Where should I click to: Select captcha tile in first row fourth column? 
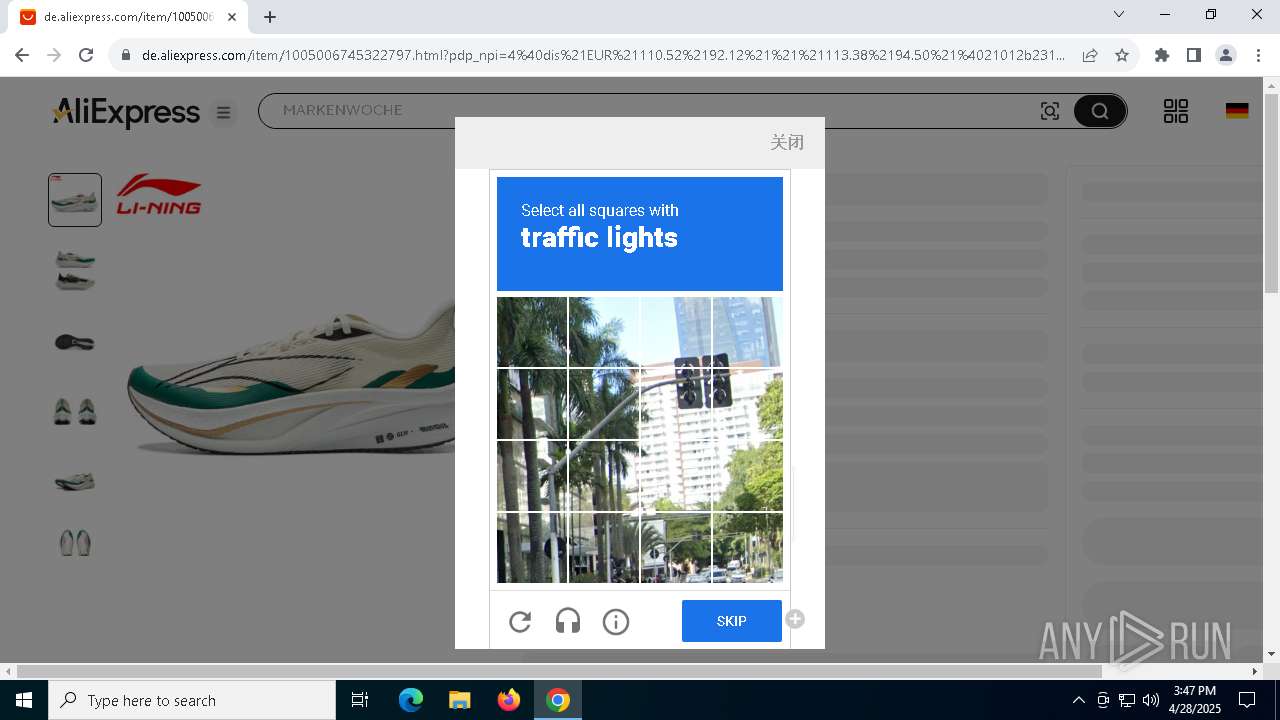748,332
